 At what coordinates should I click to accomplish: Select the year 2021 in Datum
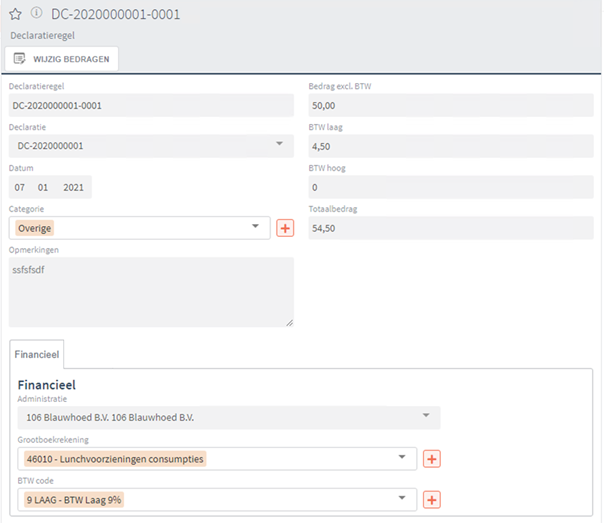coord(74,187)
